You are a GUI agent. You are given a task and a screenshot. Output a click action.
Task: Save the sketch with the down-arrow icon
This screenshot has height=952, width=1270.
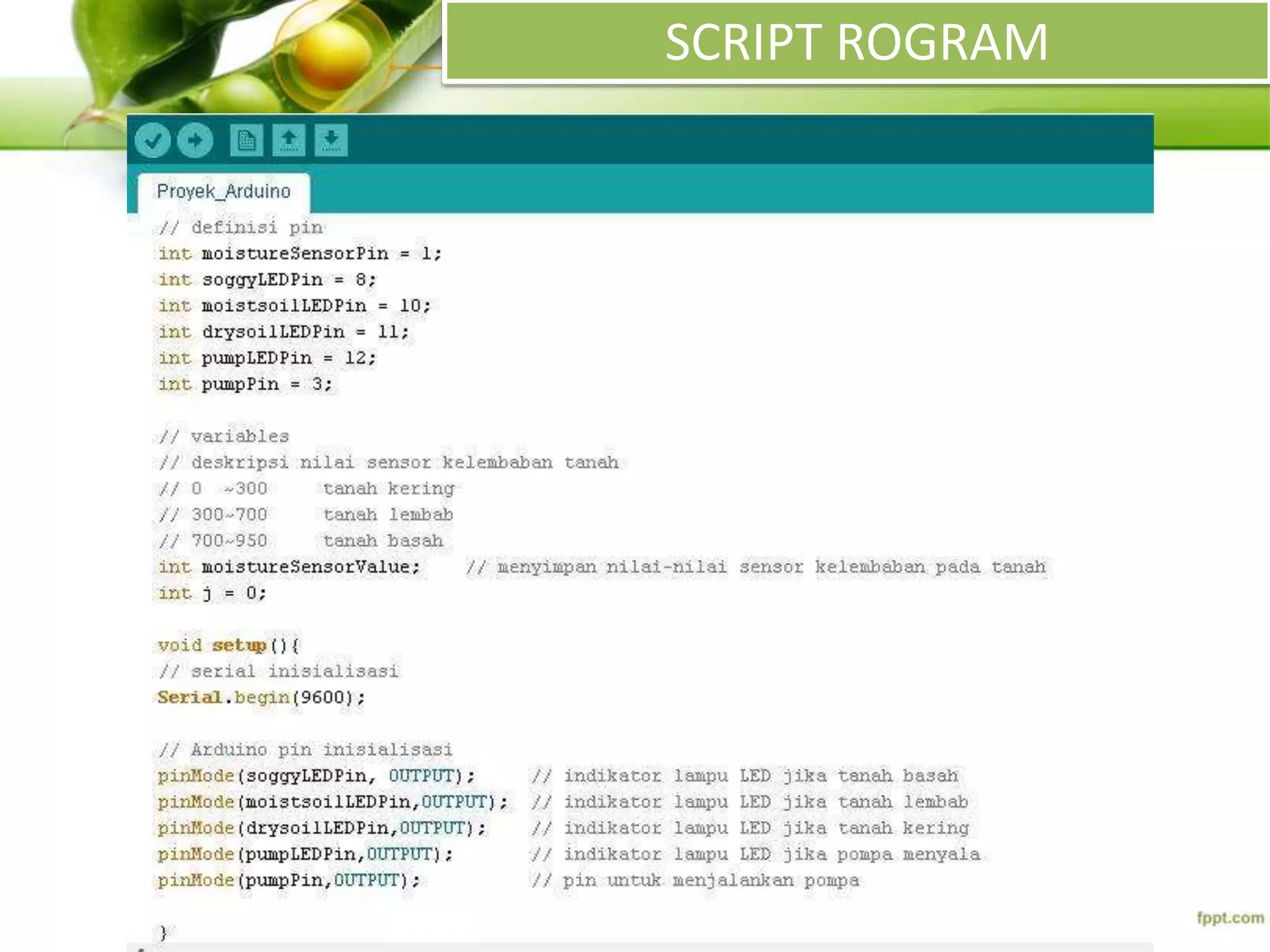pyautogui.click(x=331, y=140)
